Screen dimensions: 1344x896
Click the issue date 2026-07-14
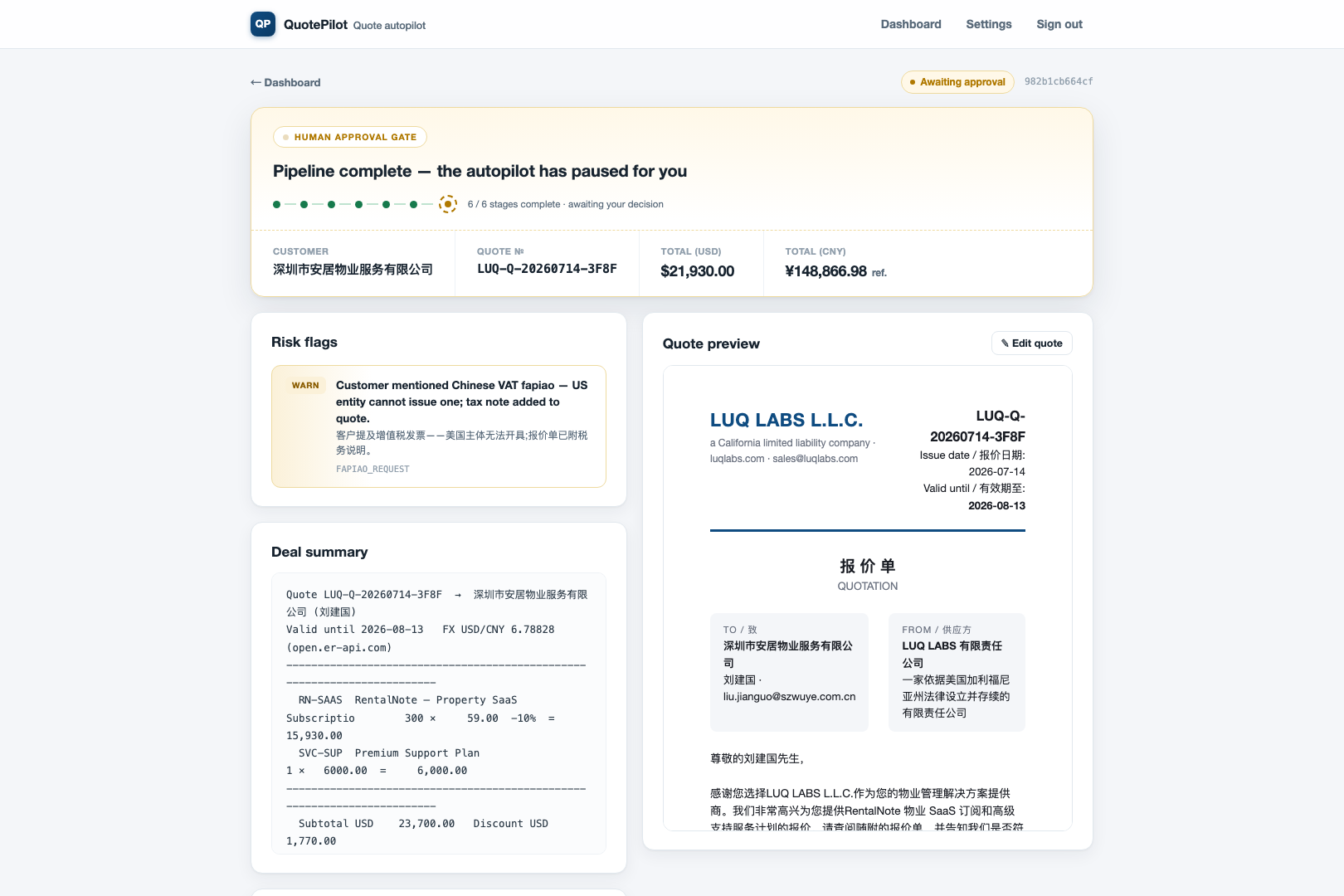pos(996,472)
